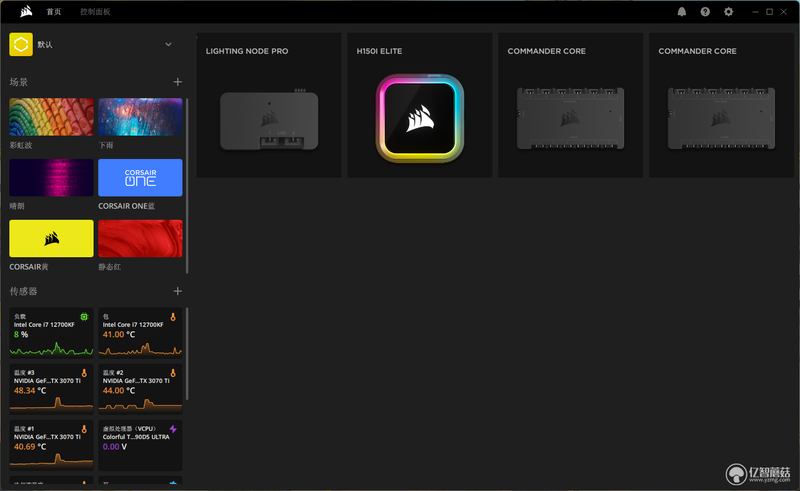Click purple lightning bolt voltage icon
The image size is (800, 491).
(x=173, y=429)
